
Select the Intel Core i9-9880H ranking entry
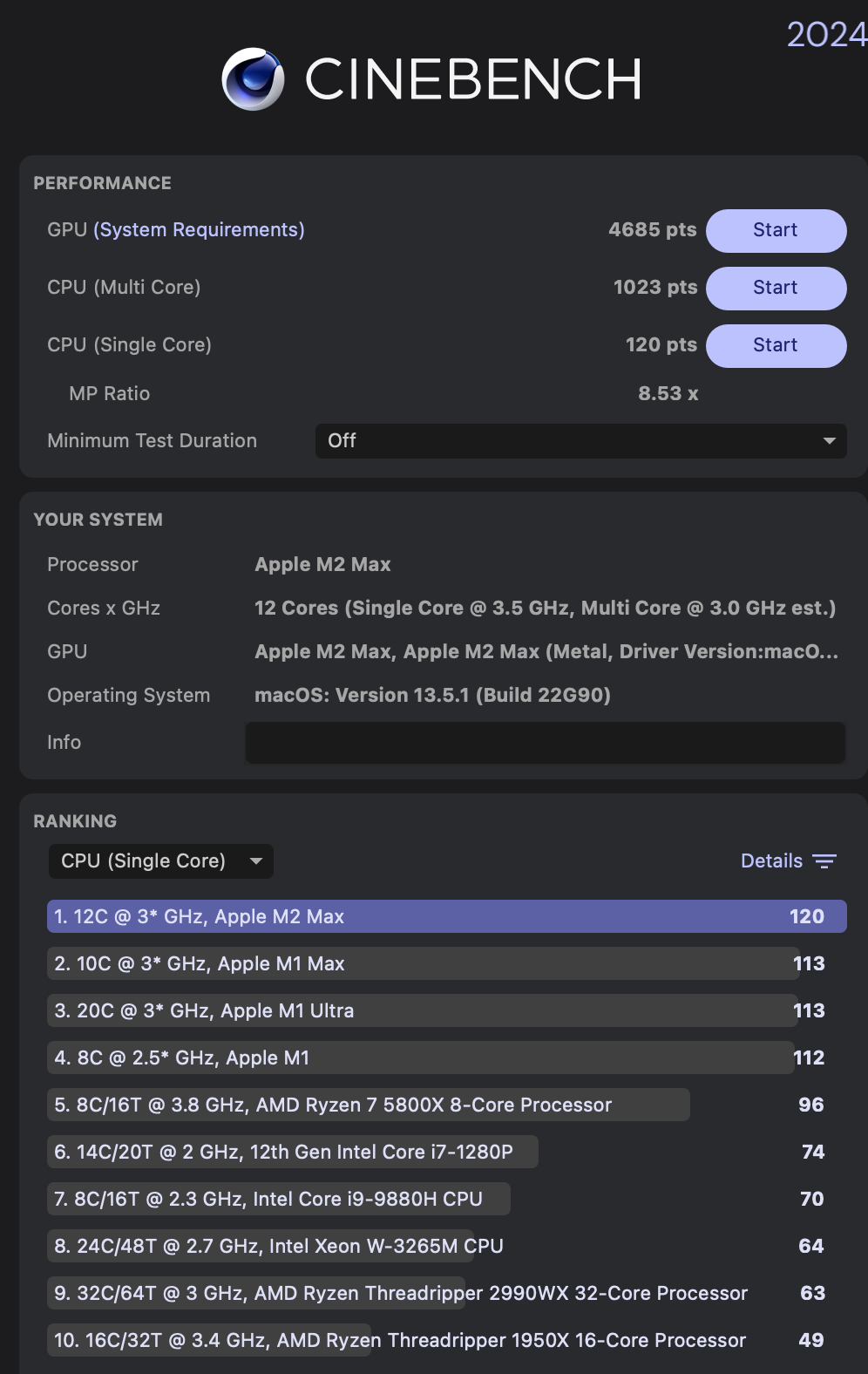tap(279, 1200)
